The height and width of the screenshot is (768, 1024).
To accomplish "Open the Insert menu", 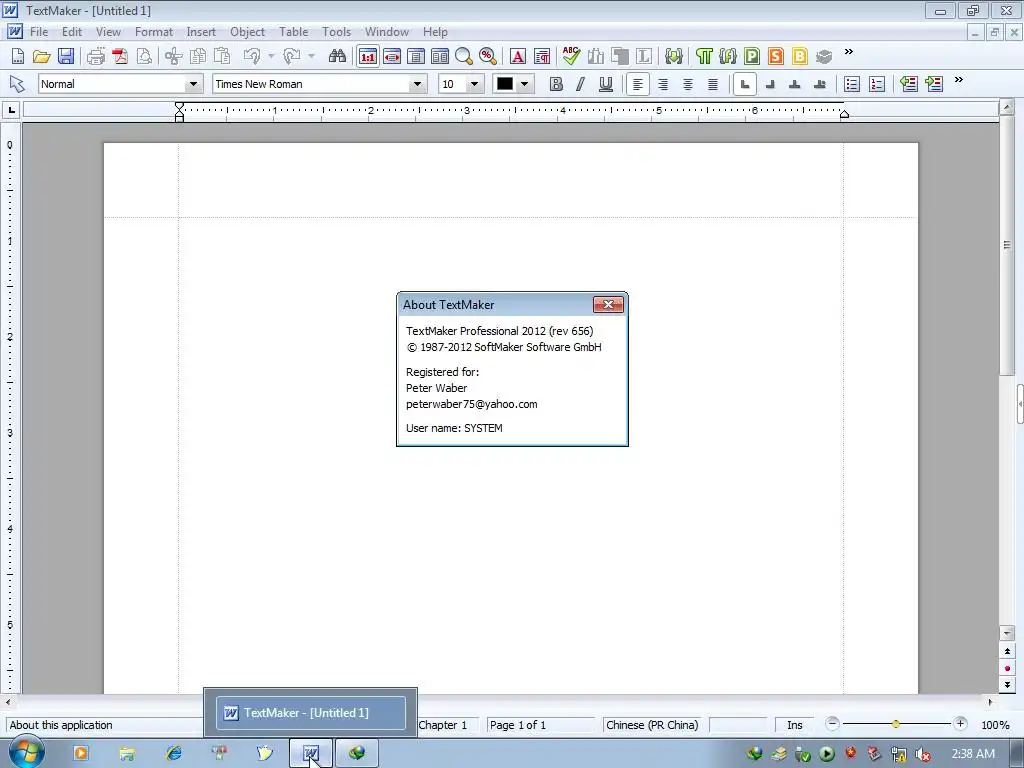I will click(x=200, y=31).
